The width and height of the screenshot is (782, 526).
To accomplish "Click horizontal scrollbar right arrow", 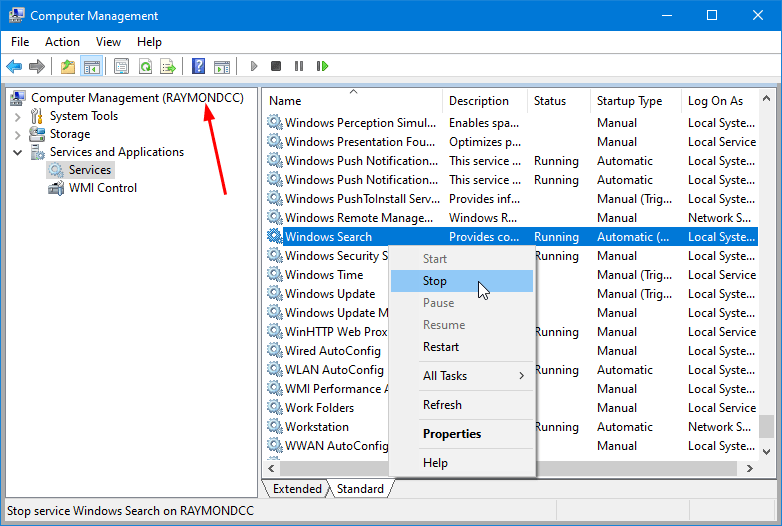I will (749, 468).
